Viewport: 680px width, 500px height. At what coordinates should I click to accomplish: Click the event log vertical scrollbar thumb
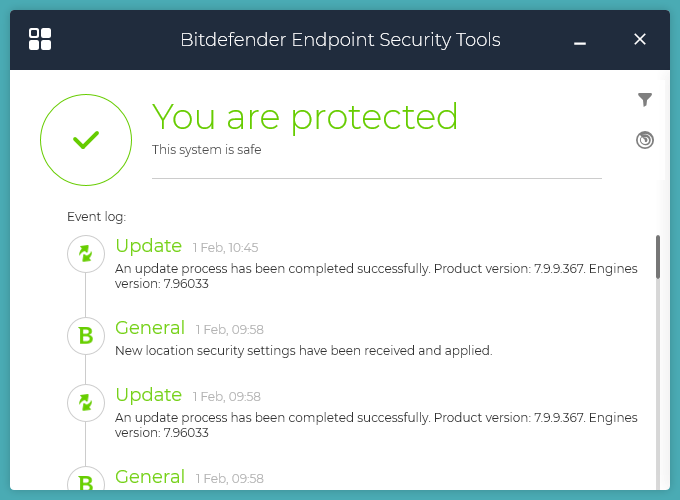click(657, 257)
